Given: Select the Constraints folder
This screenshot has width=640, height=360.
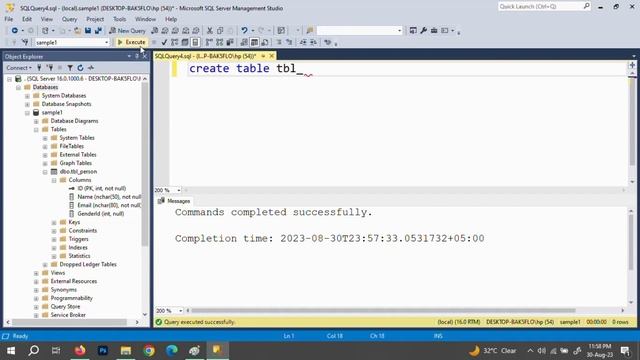Looking at the screenshot, I should 82,231.
